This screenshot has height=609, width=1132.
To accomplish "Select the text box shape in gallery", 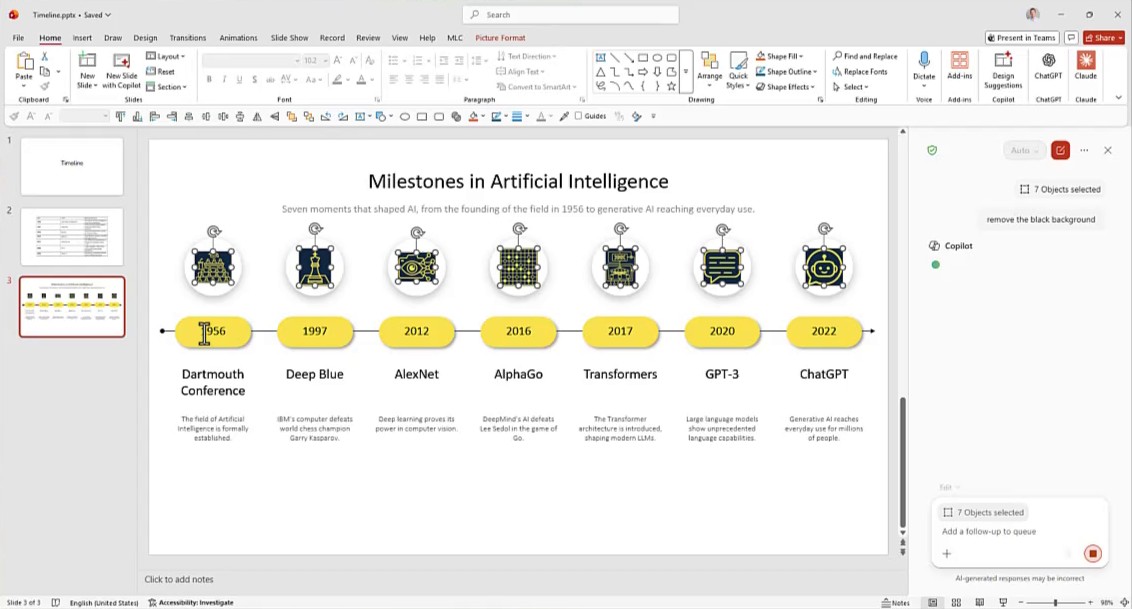I will tap(601, 57).
